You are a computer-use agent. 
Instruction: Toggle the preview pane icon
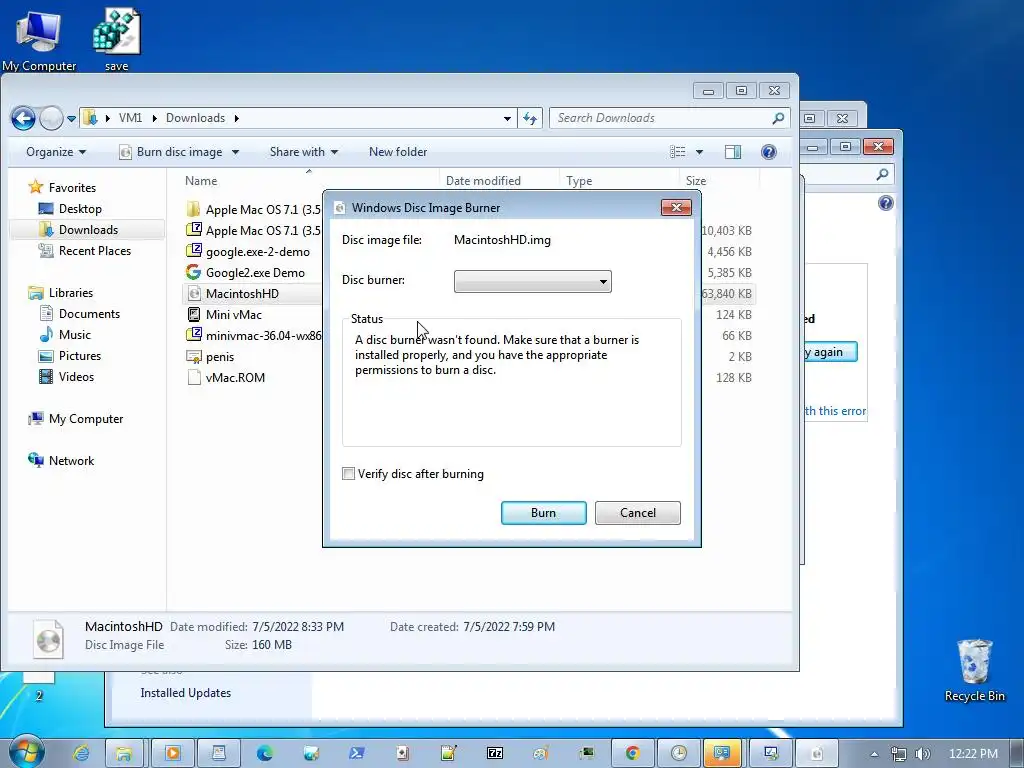coord(733,152)
